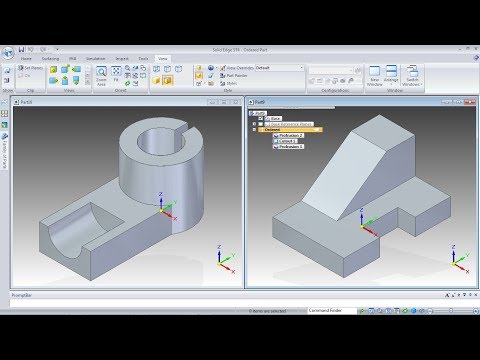Select Protrusion 1 in the PathFinder tree
This screenshot has height=360, width=480.
coord(288,146)
